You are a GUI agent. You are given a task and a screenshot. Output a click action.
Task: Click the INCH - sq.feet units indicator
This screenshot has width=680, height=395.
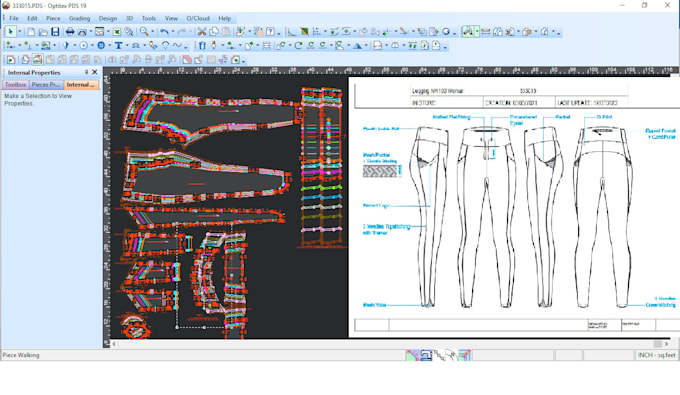656,355
